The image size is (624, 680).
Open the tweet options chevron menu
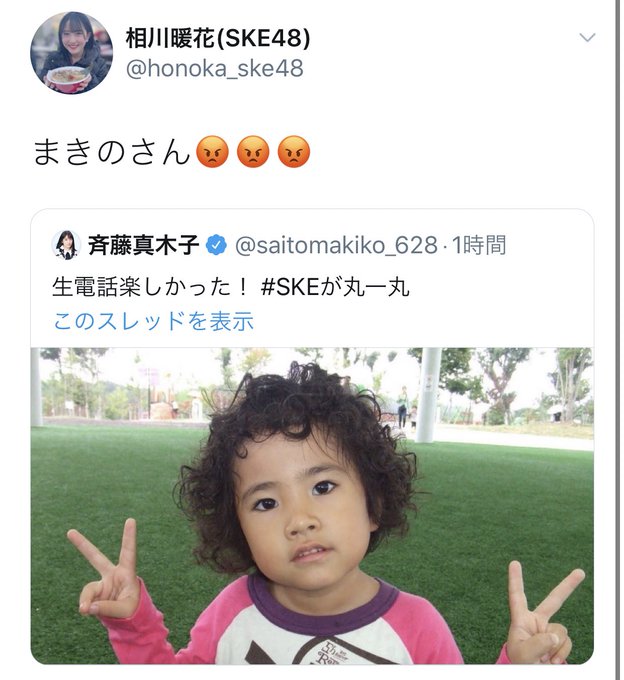point(587,38)
